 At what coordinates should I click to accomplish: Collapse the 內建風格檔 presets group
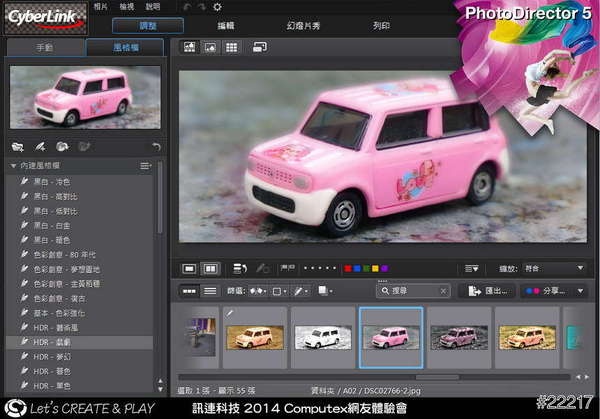click(11, 165)
